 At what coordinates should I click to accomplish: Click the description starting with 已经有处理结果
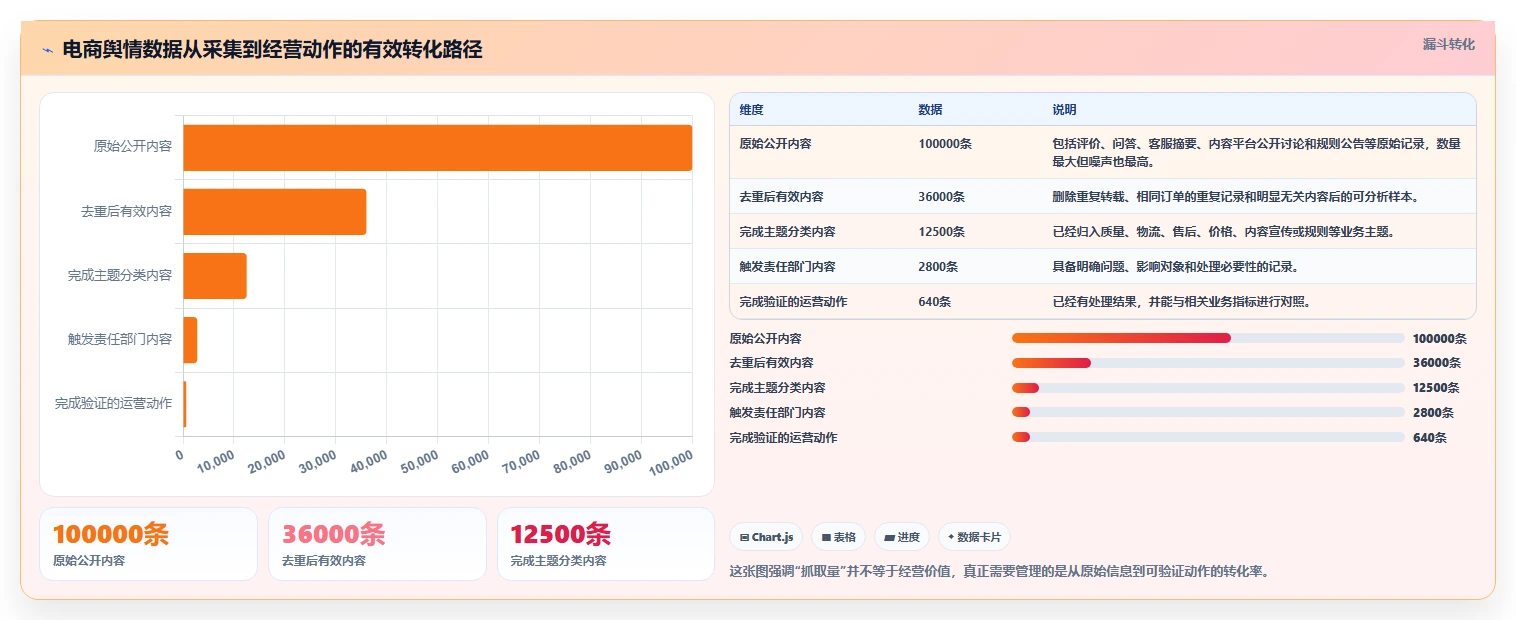1181,302
